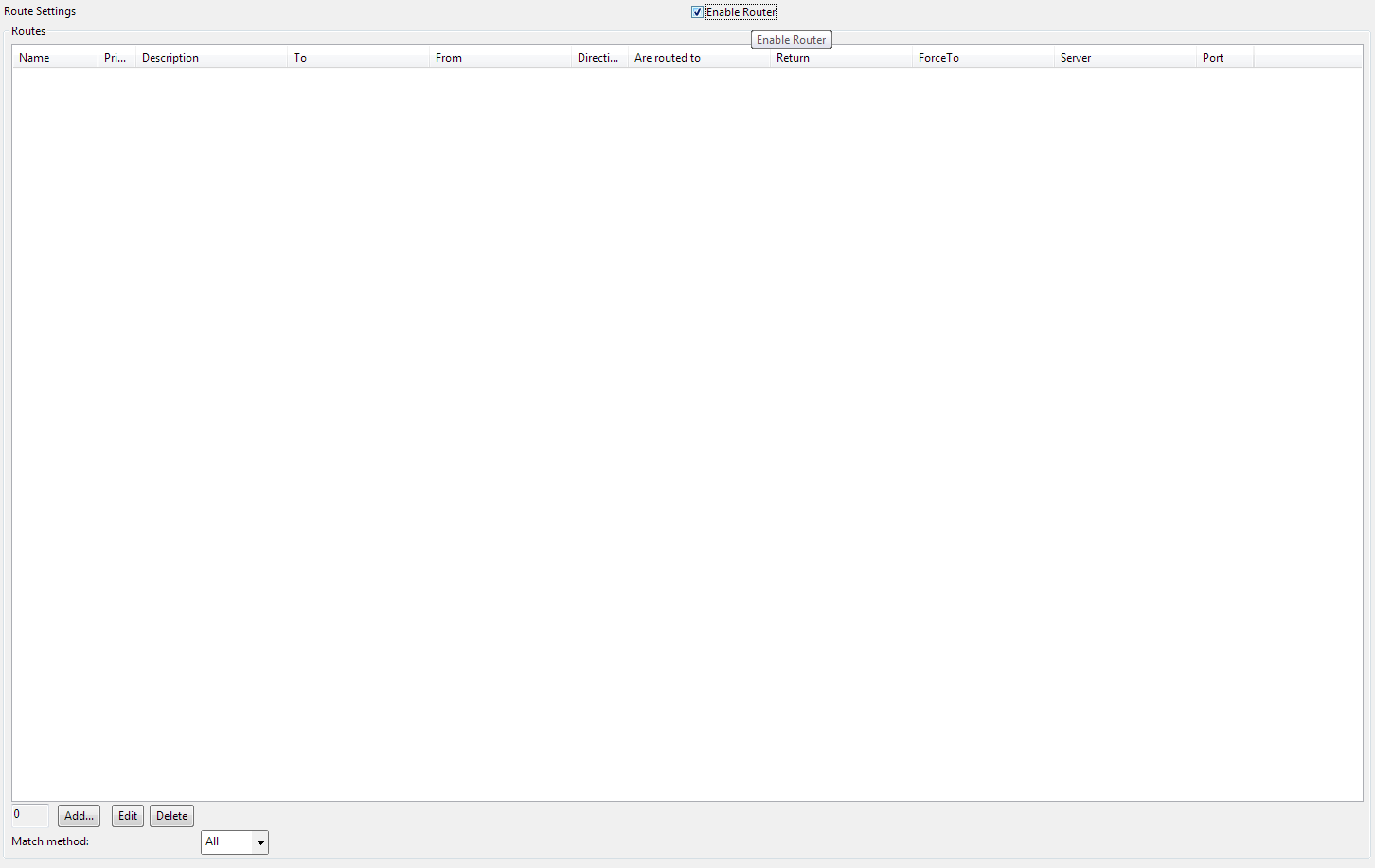The width and height of the screenshot is (1375, 868).
Task: Sort by the Server column header
Action: point(1125,58)
